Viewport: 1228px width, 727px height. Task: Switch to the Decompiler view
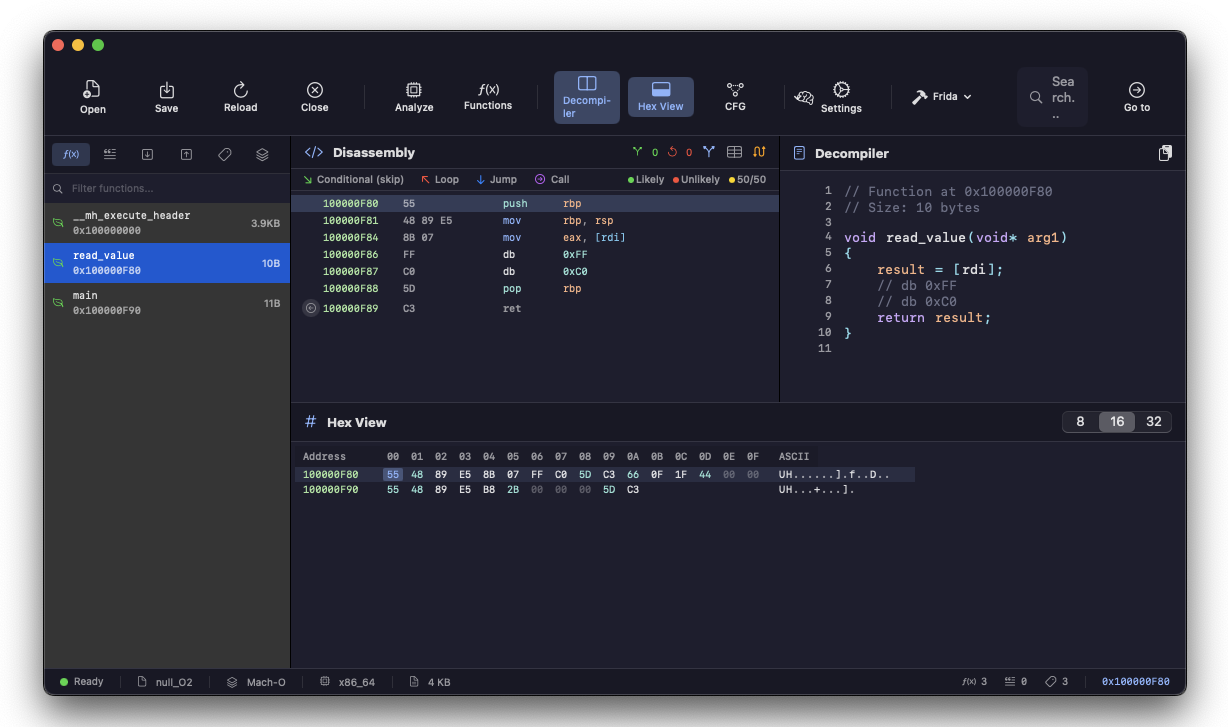click(586, 96)
